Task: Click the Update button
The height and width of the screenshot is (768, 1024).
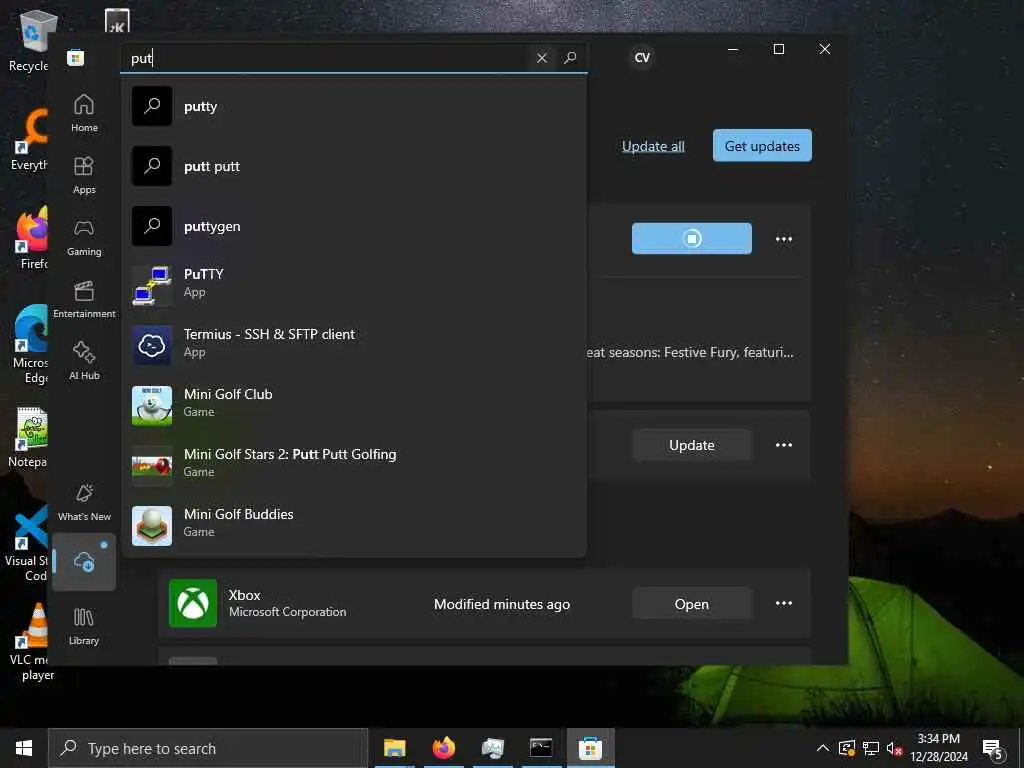Action: [692, 445]
